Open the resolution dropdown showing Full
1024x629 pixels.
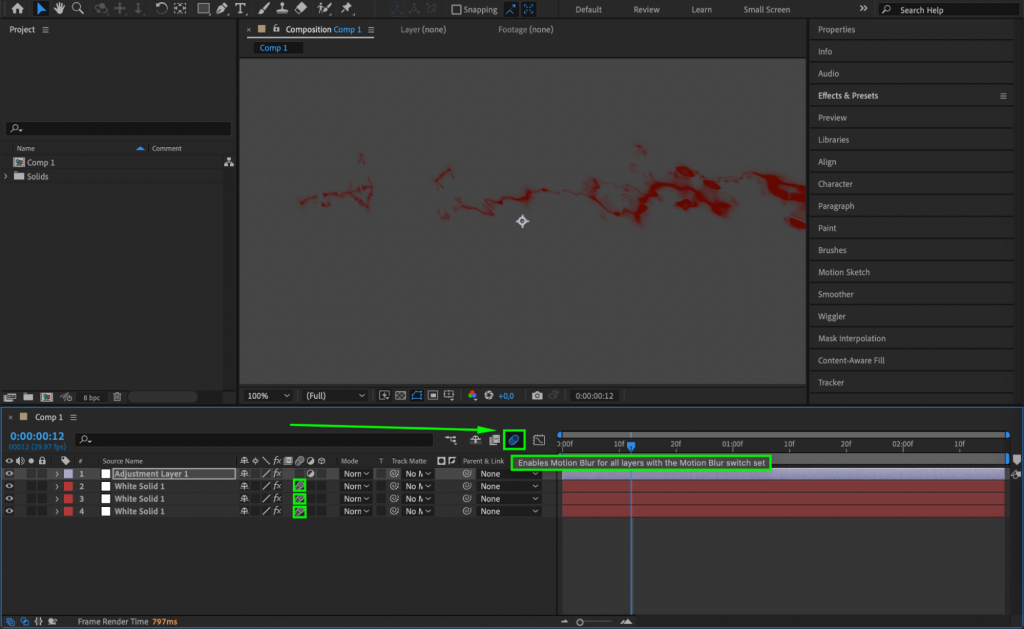click(x=334, y=395)
